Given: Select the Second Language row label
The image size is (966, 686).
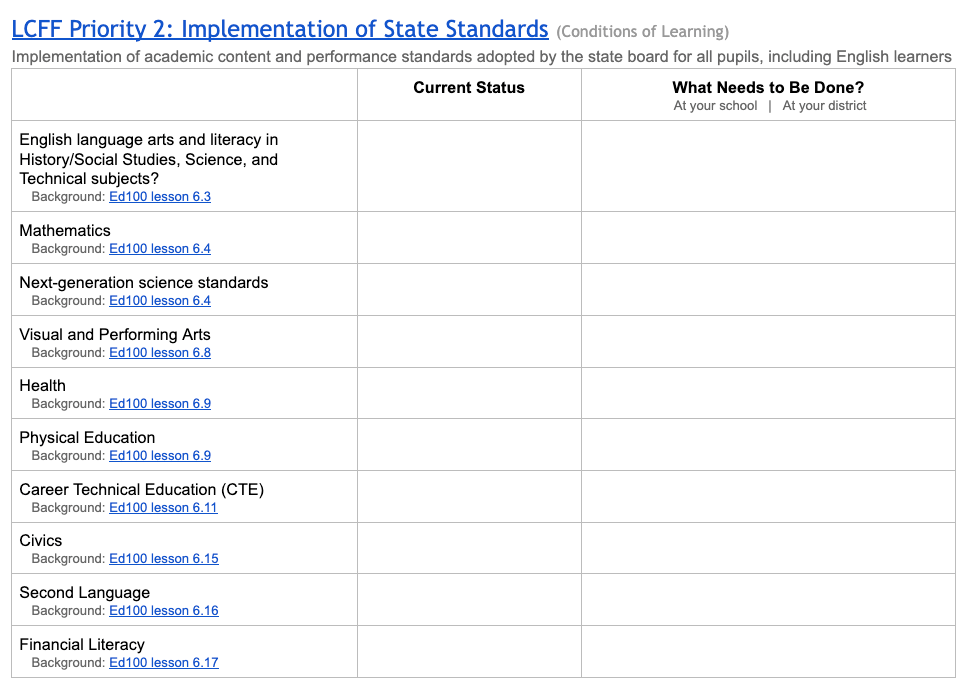Looking at the screenshot, I should pyautogui.click(x=84, y=593).
